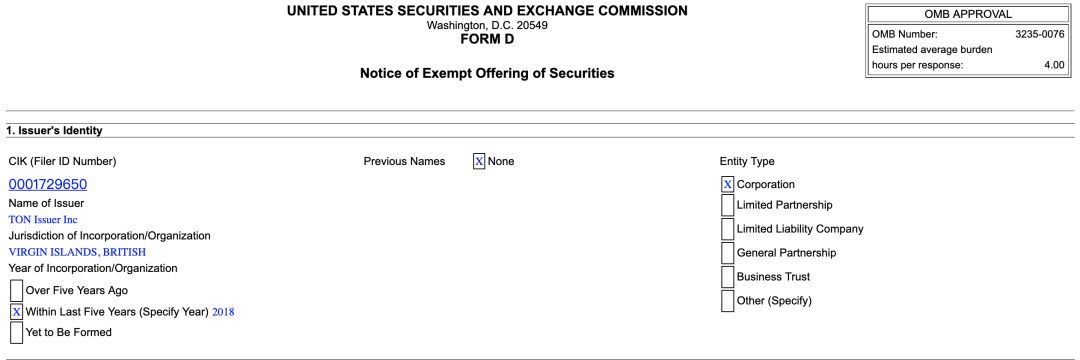
Task: Check the Over Five Years Ago checkbox
Action: pos(17,290)
